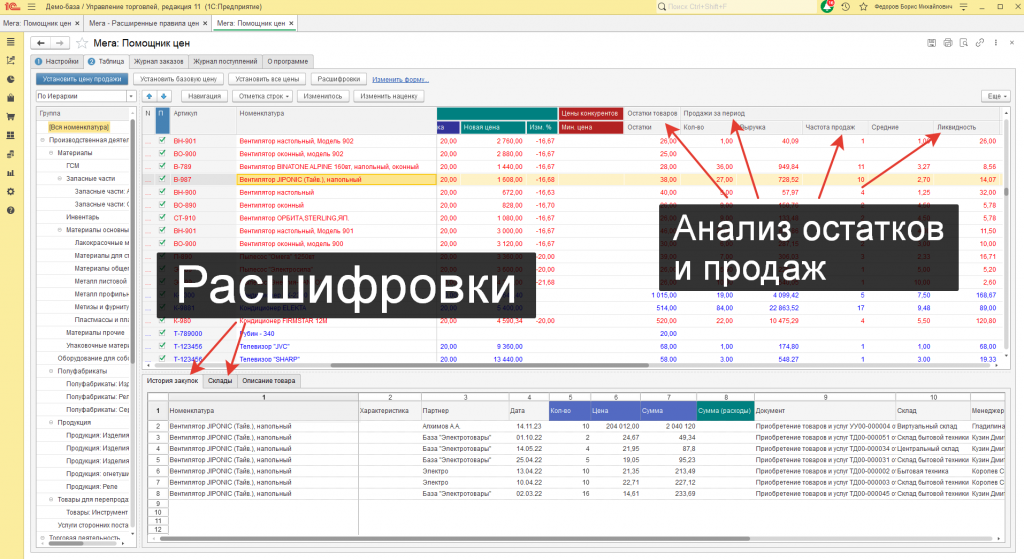The width and height of the screenshot is (1024, 559).
Task: Uncheck the row checkbox for ВО-890
Action: [x=162, y=205]
